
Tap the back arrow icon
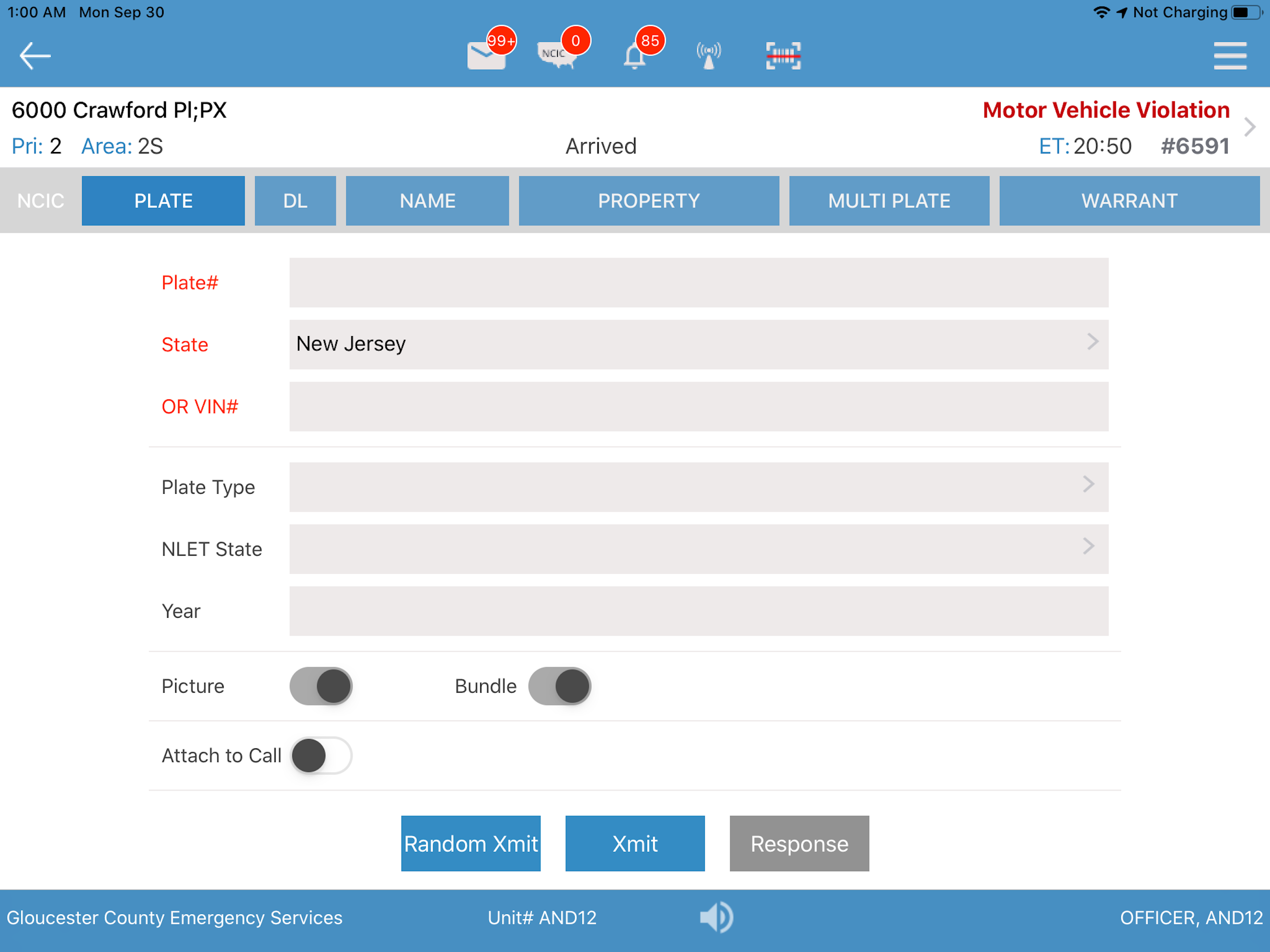point(34,56)
